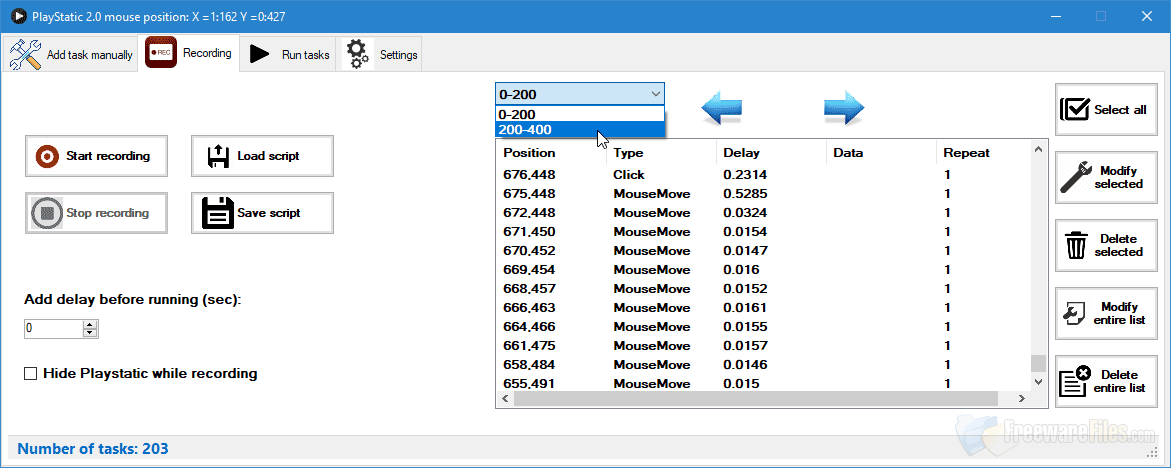
Task: Enable Hide Playstatic while recording checkbox
Action: (31, 373)
